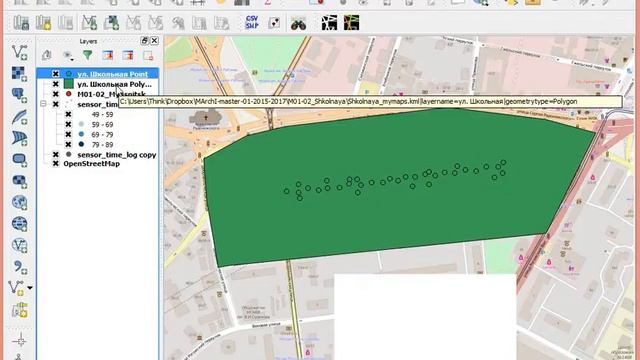The height and width of the screenshot is (360, 640).
Task: Select the ул. Школьная Poly... layer name
Action: (114, 84)
